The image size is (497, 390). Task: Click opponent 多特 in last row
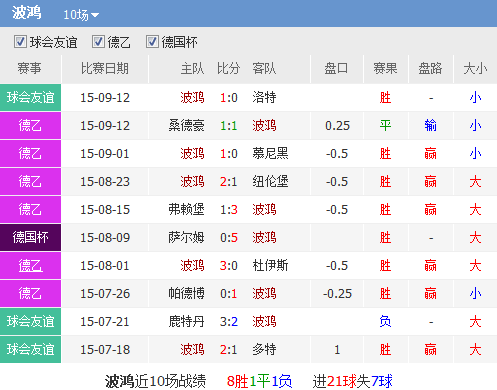pos(264,350)
